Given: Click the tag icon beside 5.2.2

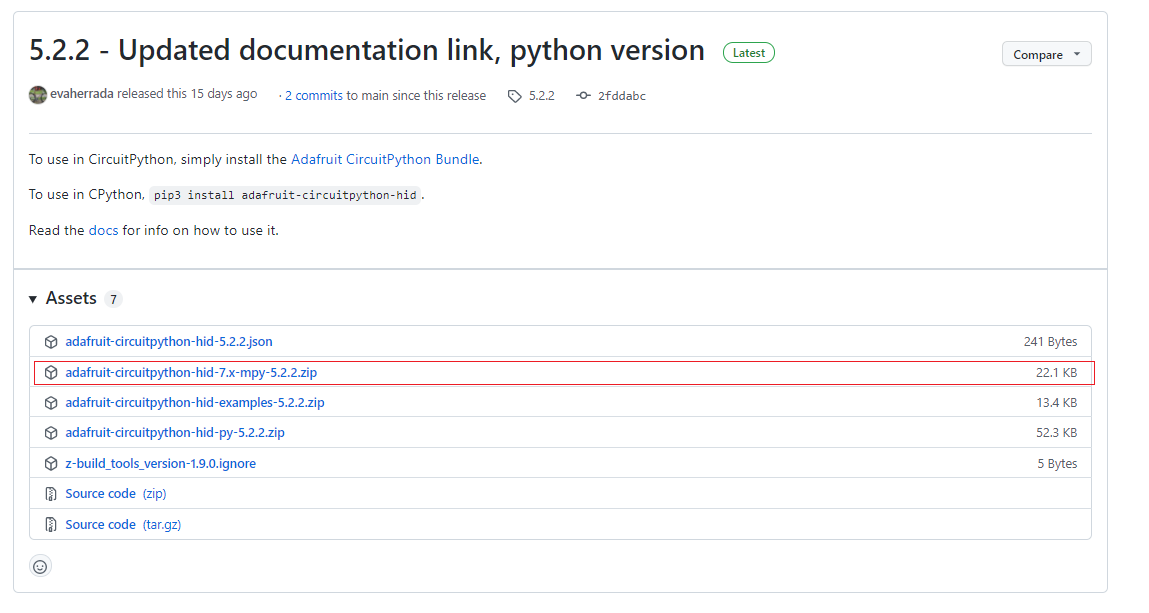Looking at the screenshot, I should tap(514, 96).
